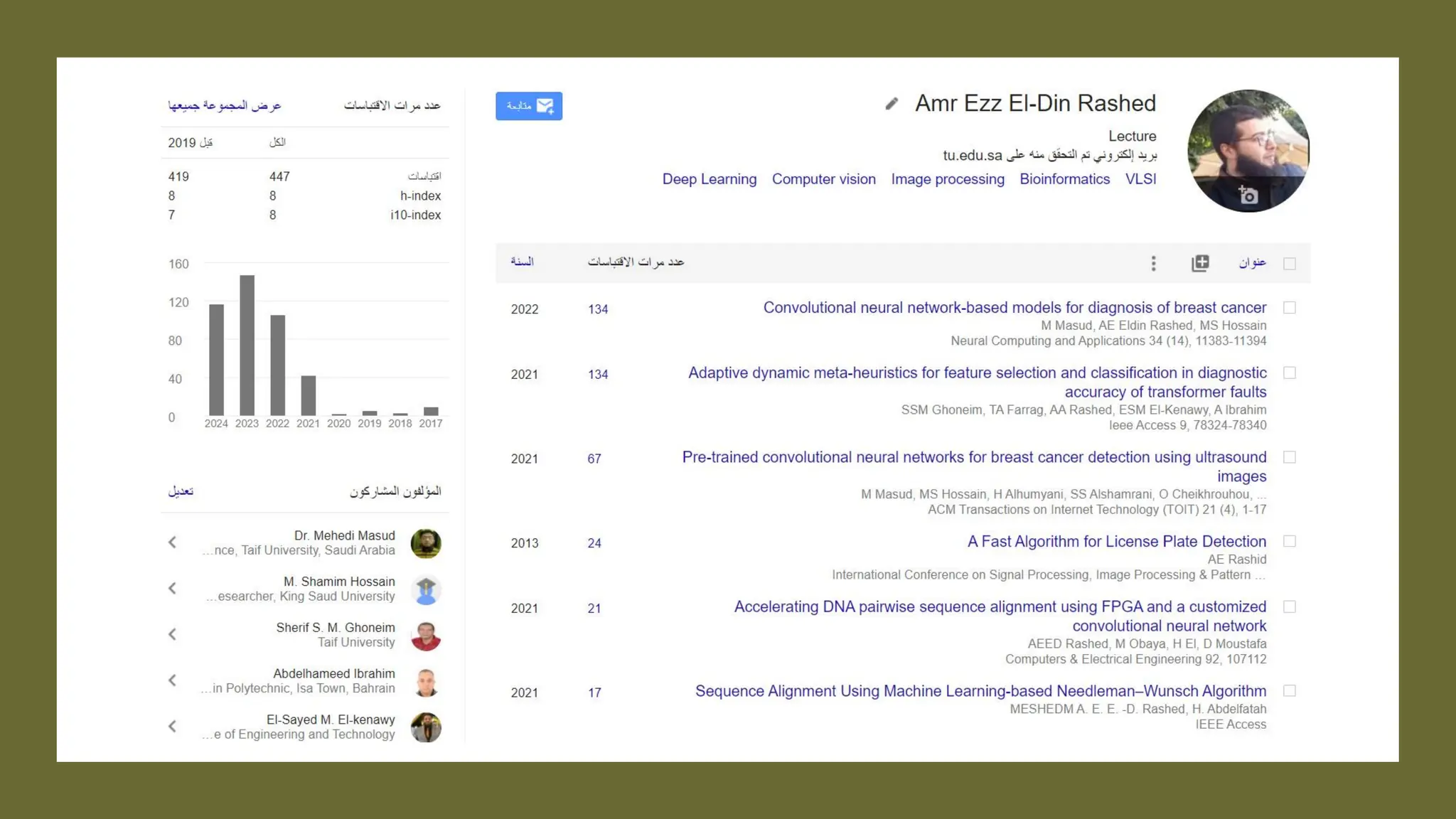Click the title column header
This screenshot has width=1456, height=819.
pyautogui.click(x=1252, y=263)
